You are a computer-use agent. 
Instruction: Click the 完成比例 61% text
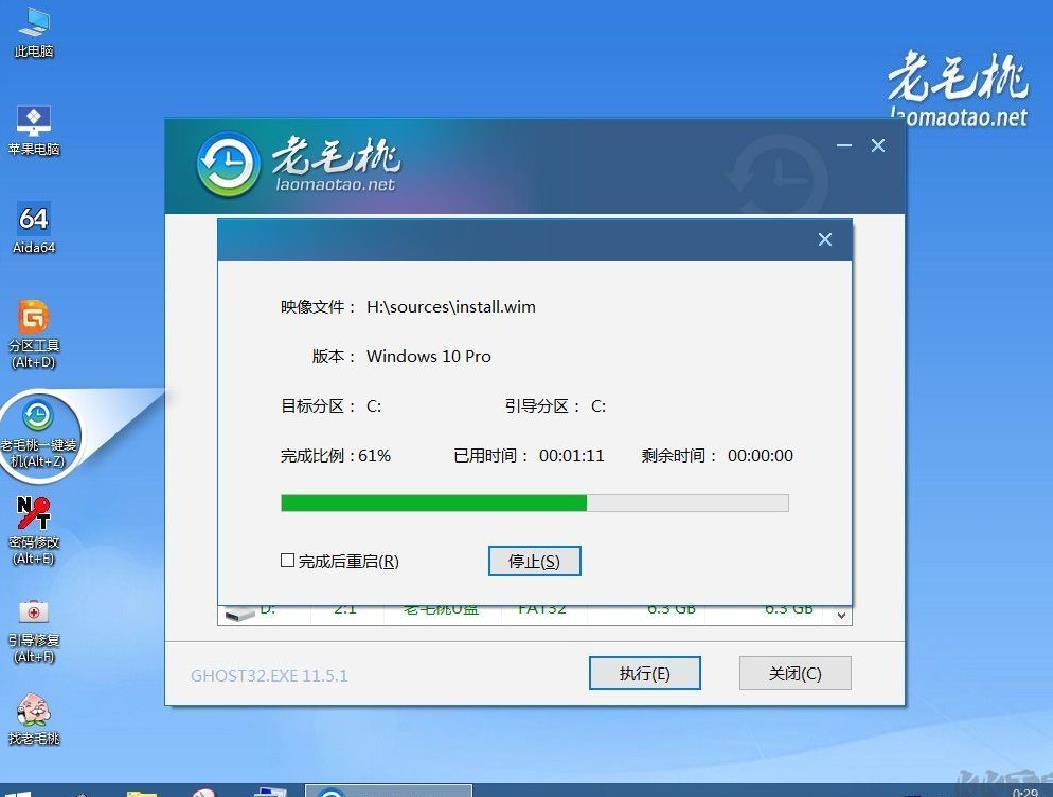click(x=336, y=456)
